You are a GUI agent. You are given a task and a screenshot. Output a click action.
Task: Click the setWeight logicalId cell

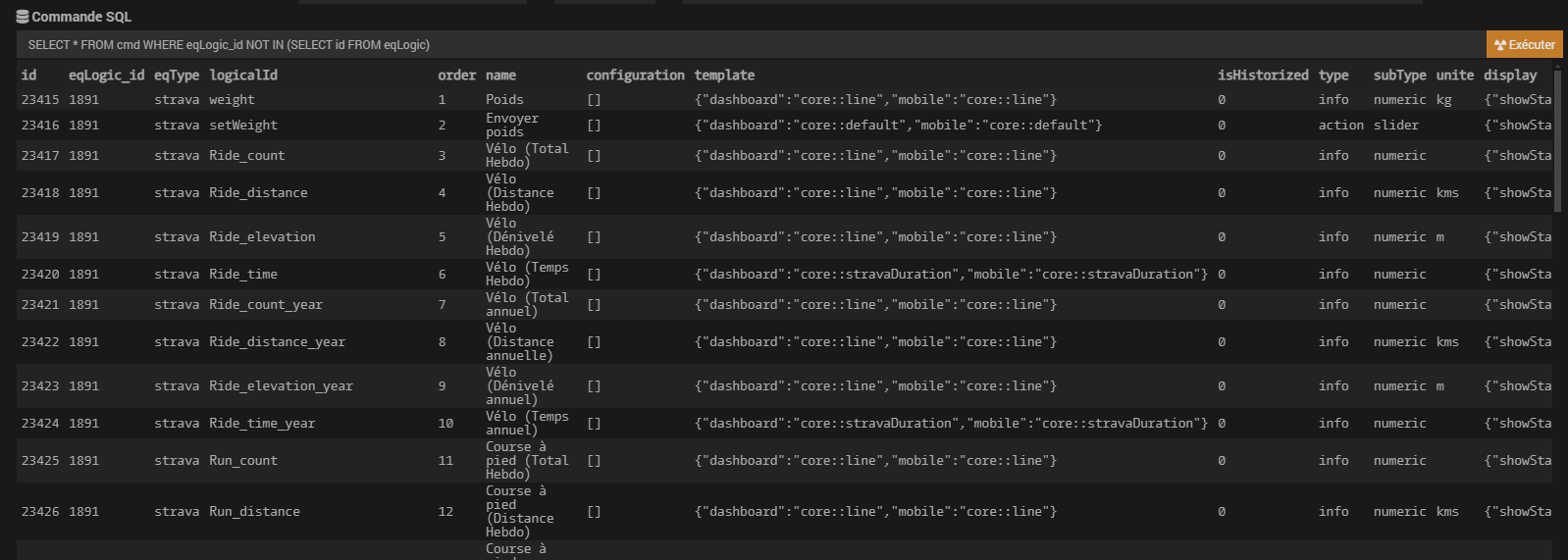click(x=243, y=125)
